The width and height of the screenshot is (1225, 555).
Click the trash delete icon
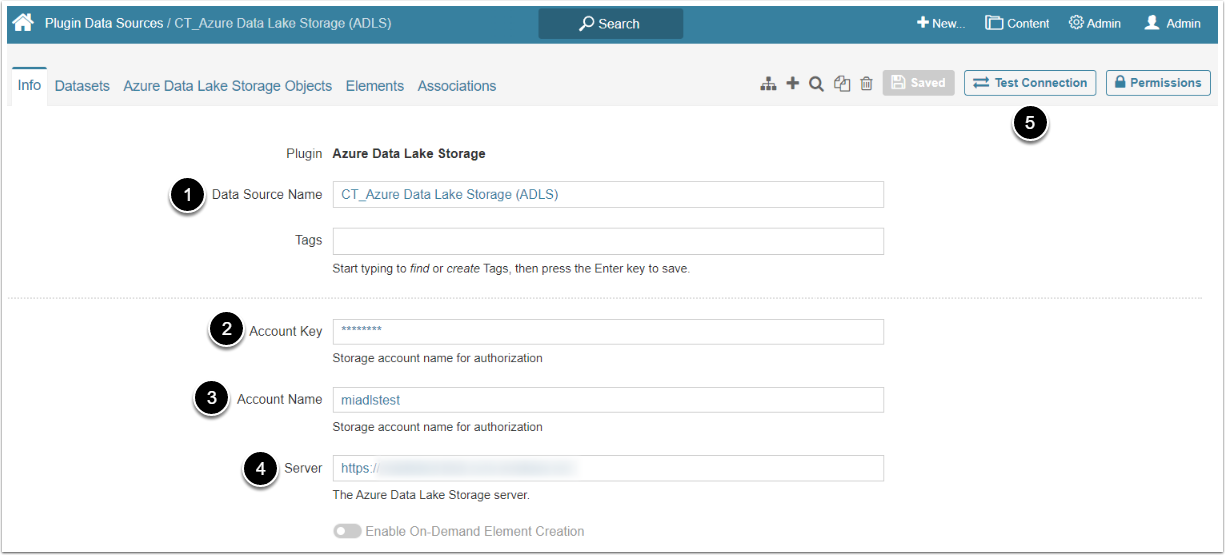click(x=867, y=84)
